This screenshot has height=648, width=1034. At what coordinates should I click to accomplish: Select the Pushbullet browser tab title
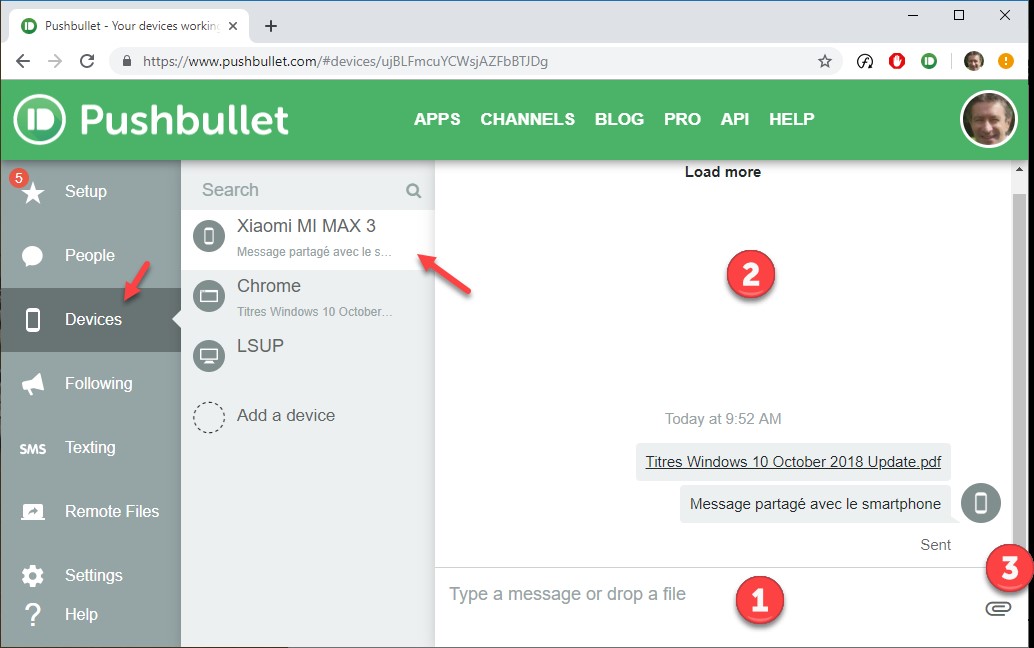pos(132,26)
